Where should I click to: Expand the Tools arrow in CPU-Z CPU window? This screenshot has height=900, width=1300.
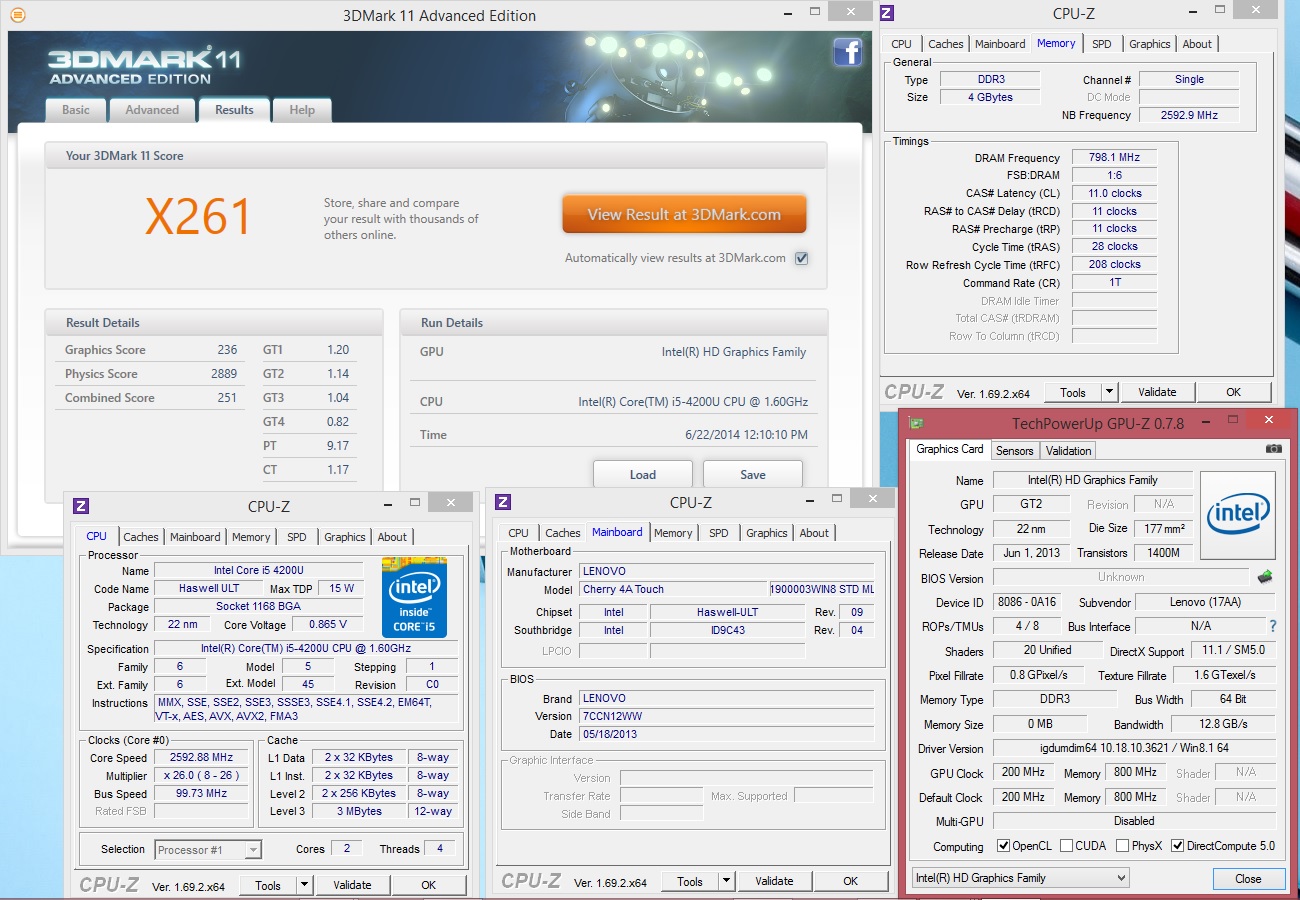click(x=305, y=885)
